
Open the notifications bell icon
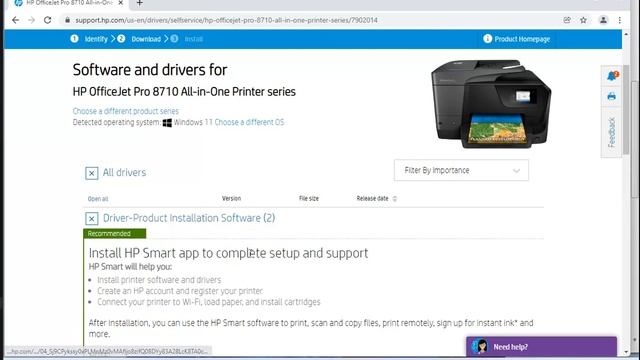(x=611, y=76)
